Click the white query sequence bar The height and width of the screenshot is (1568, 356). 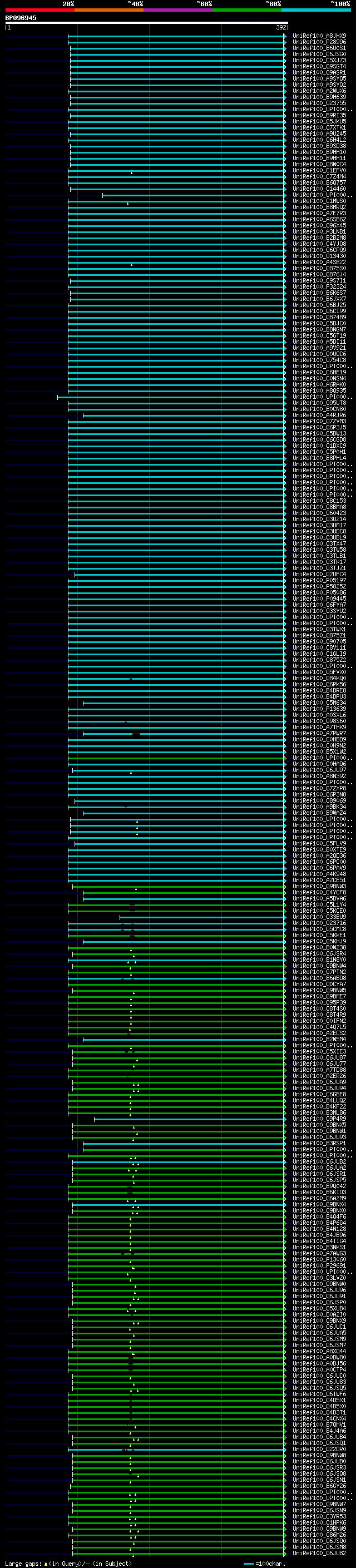click(x=147, y=23)
